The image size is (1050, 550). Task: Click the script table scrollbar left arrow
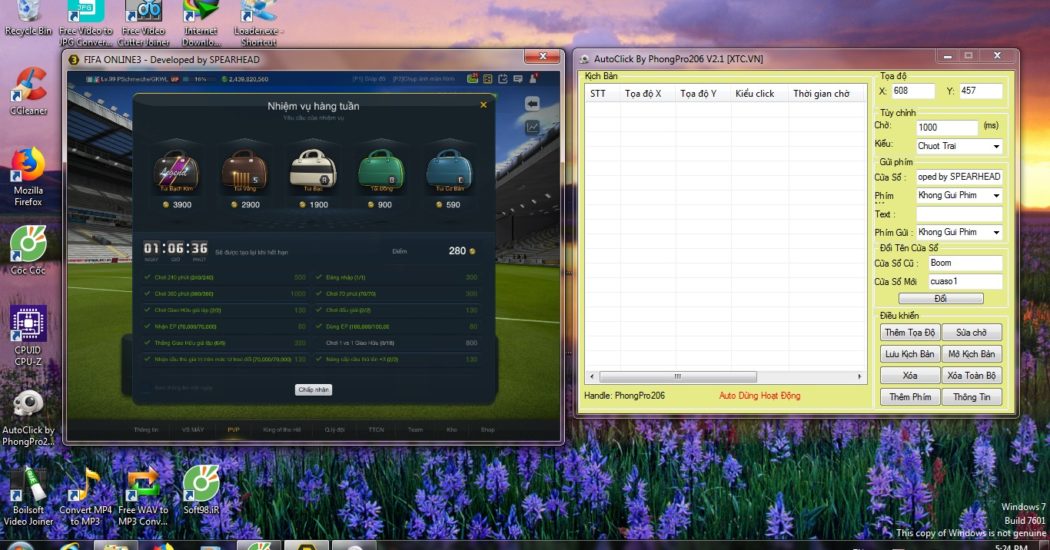pyautogui.click(x=591, y=376)
